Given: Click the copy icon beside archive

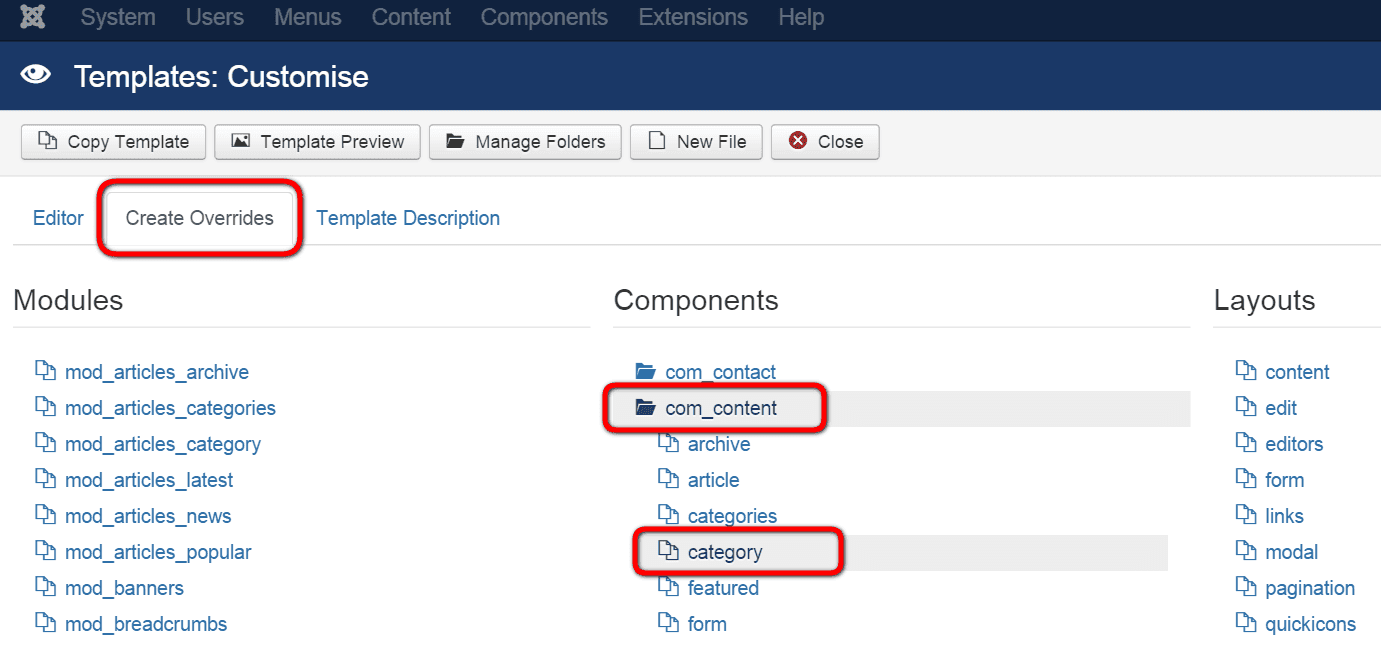Looking at the screenshot, I should point(668,443).
